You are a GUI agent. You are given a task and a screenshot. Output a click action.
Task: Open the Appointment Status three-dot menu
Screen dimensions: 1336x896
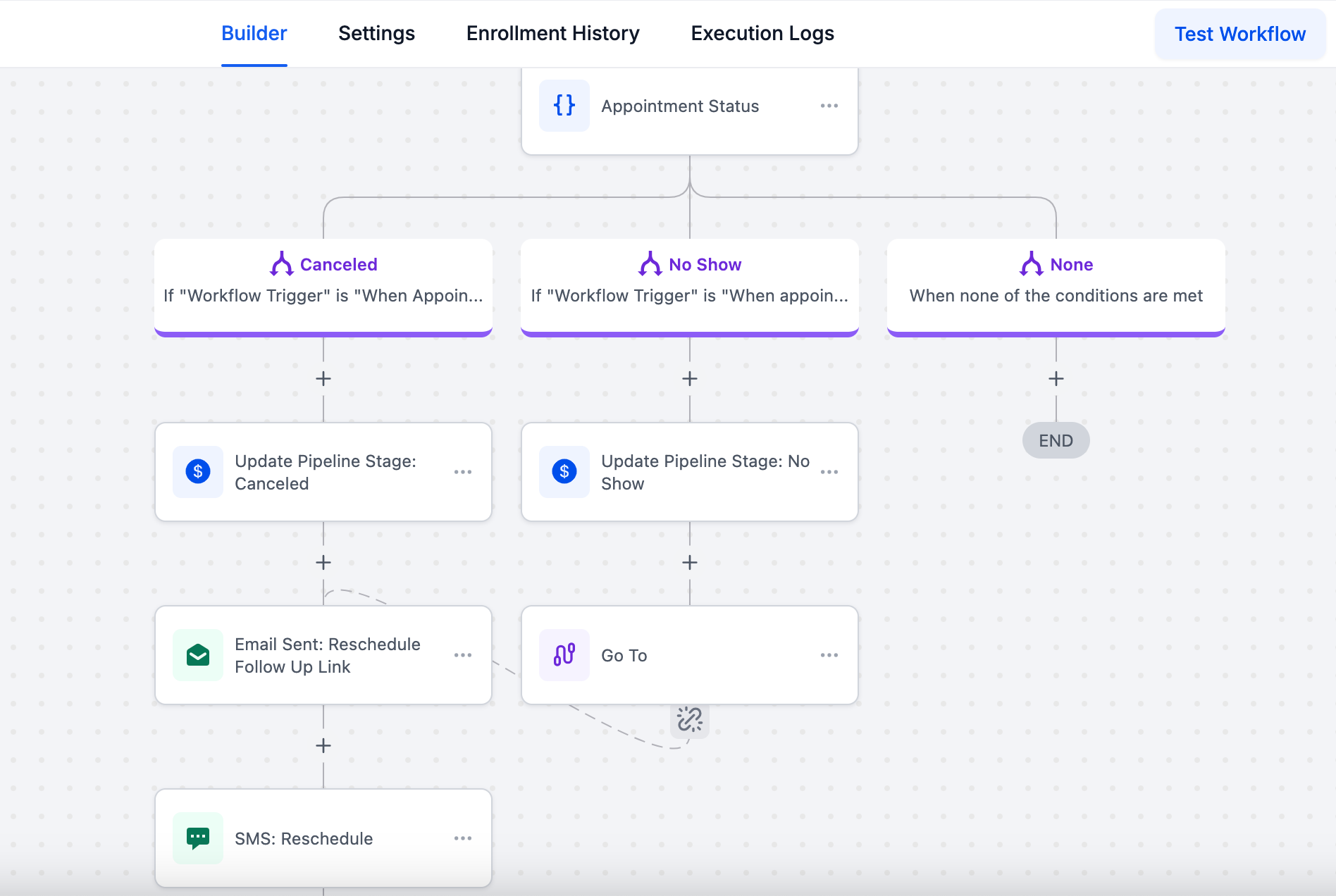(x=829, y=106)
